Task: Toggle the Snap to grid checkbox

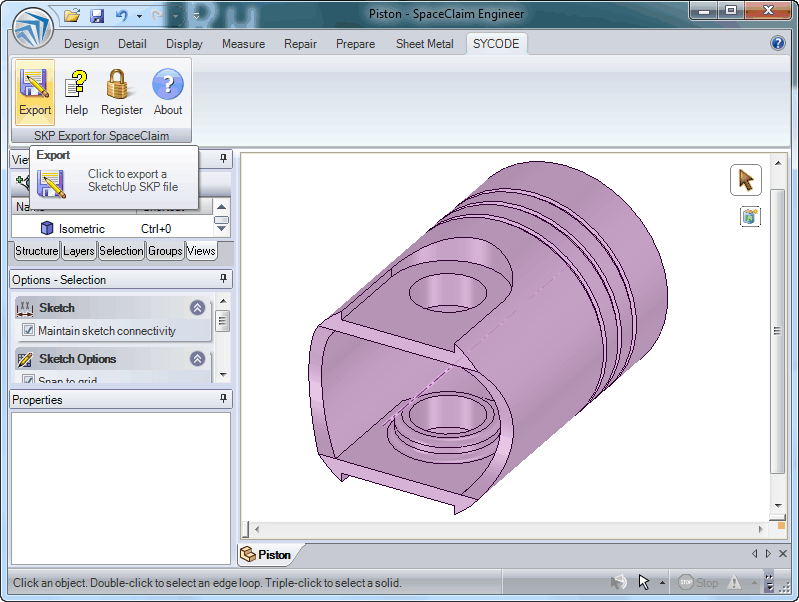Action: [x=28, y=379]
